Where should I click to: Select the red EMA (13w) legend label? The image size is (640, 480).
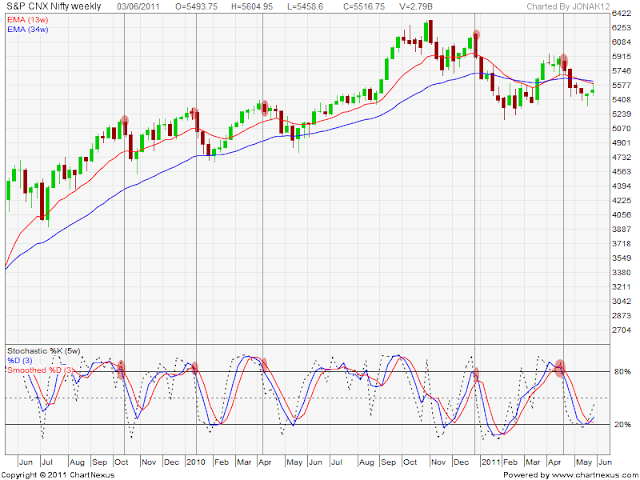tap(27, 20)
